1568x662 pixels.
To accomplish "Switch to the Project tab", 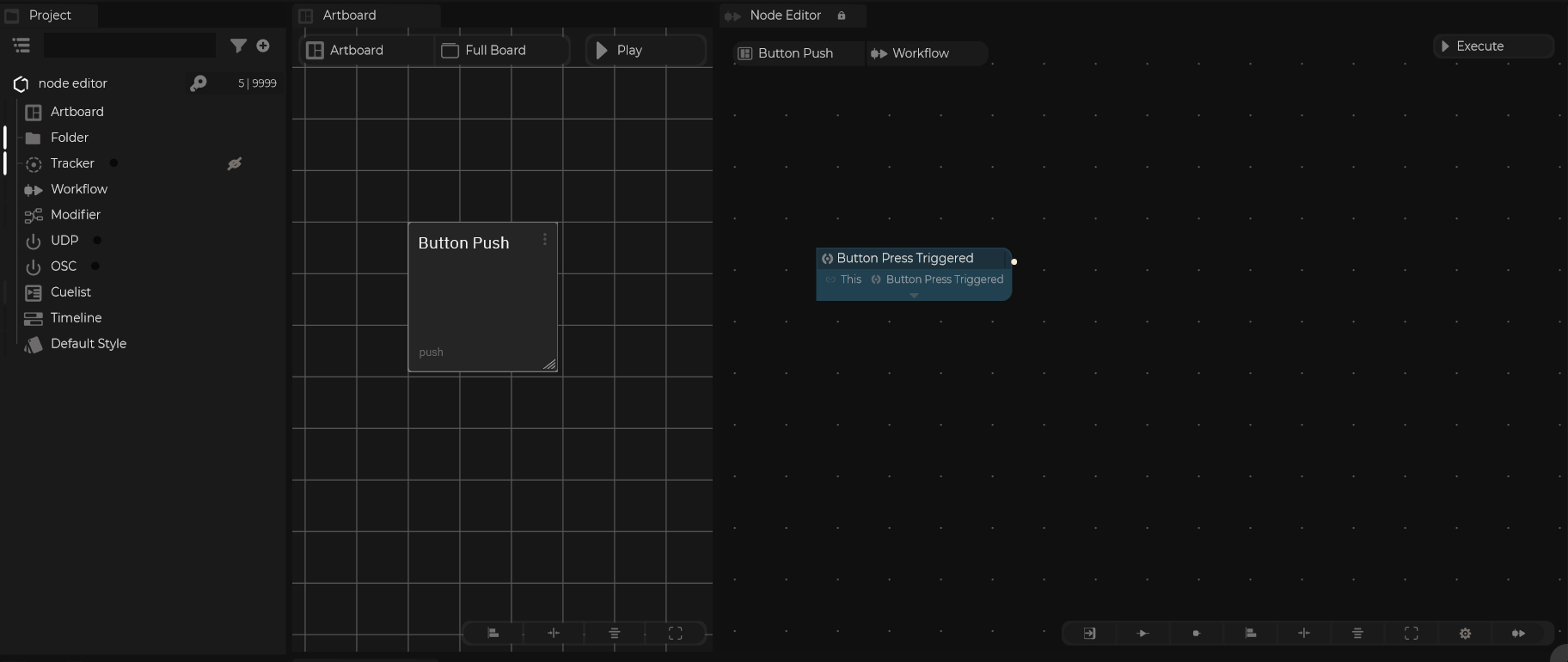I will tap(50, 15).
